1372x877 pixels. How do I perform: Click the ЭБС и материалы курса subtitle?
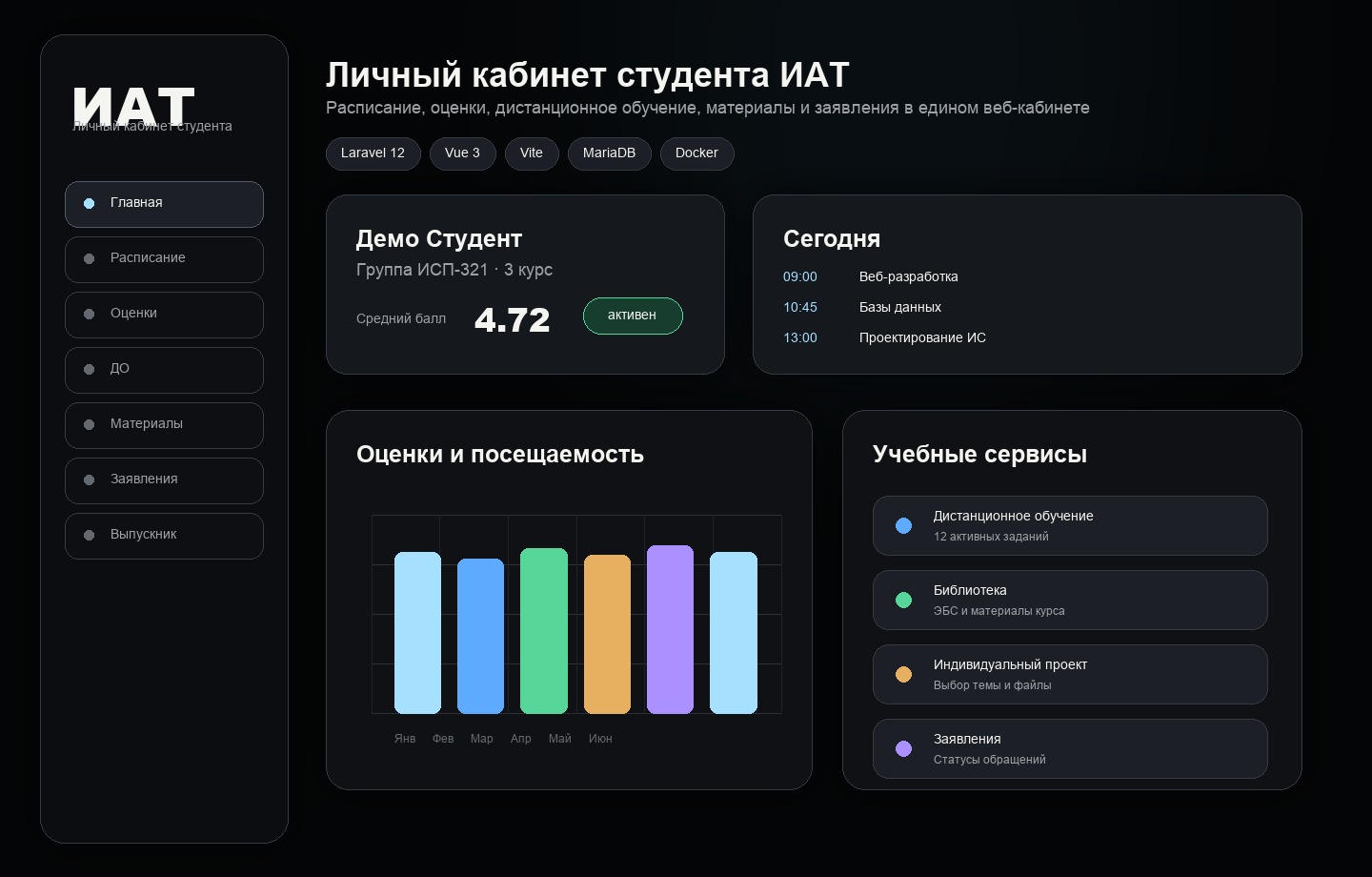pyautogui.click(x=999, y=611)
